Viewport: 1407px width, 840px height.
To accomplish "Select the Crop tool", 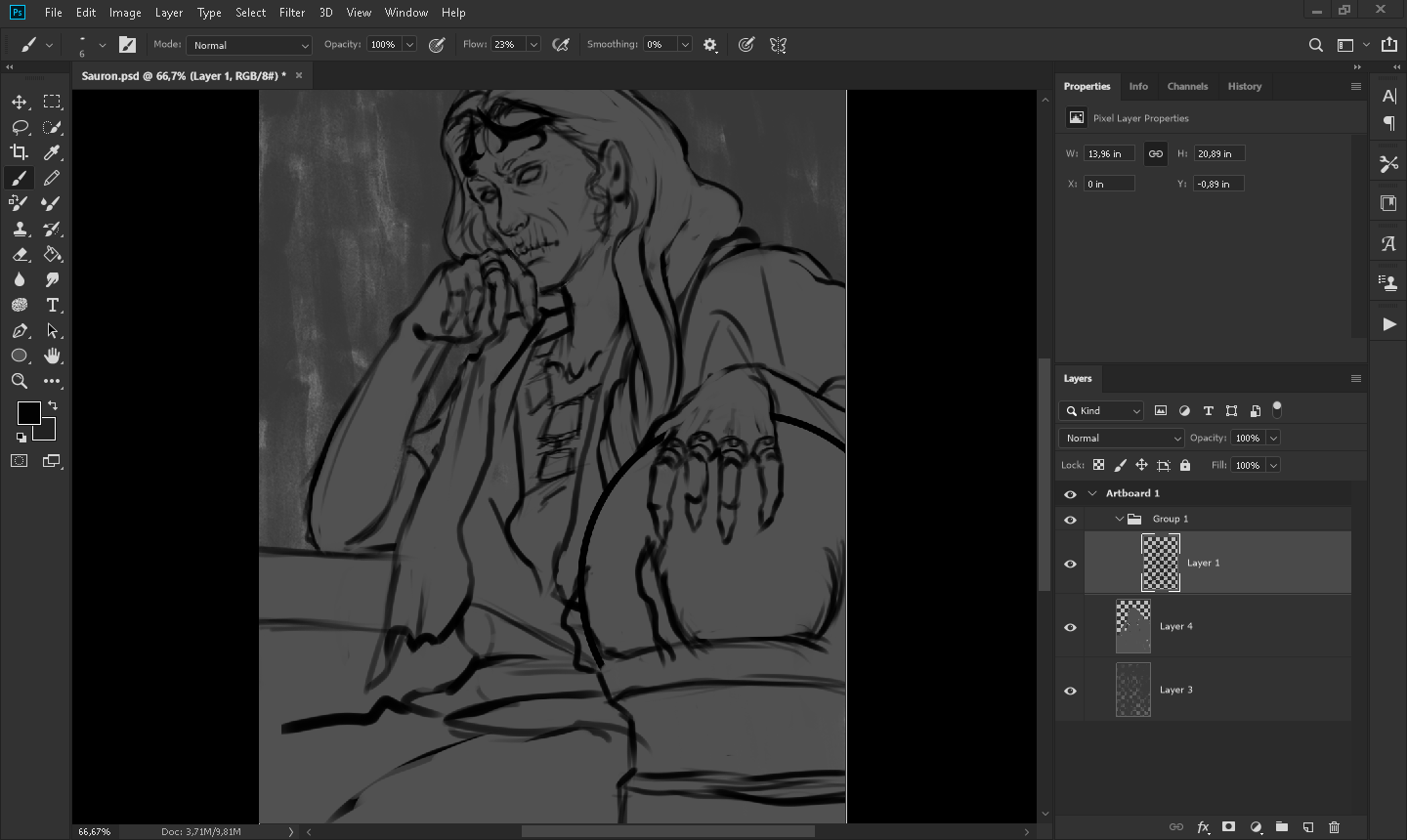I will tap(20, 152).
